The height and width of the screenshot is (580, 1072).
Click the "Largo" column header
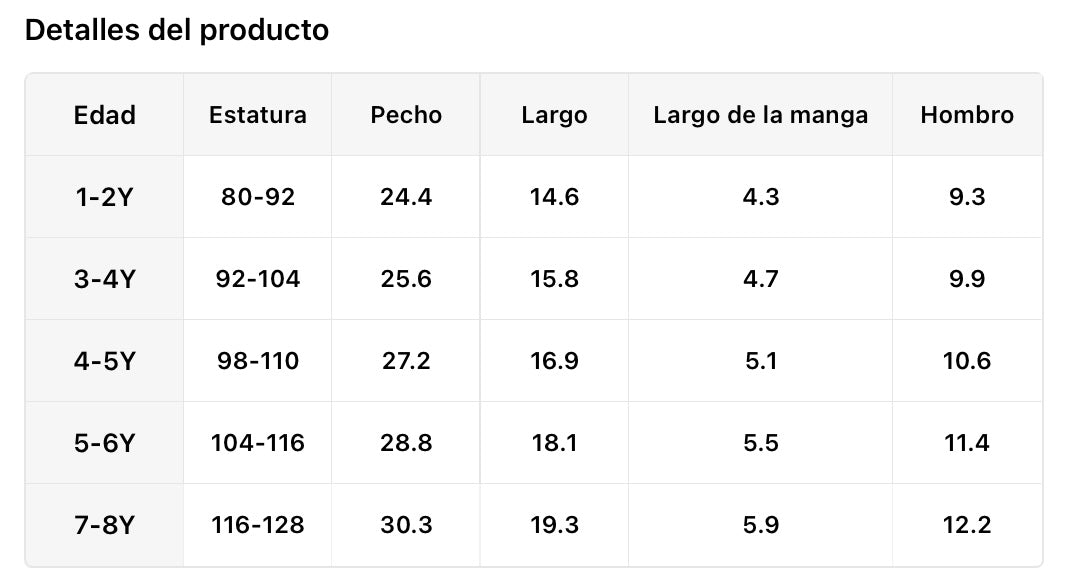point(554,115)
